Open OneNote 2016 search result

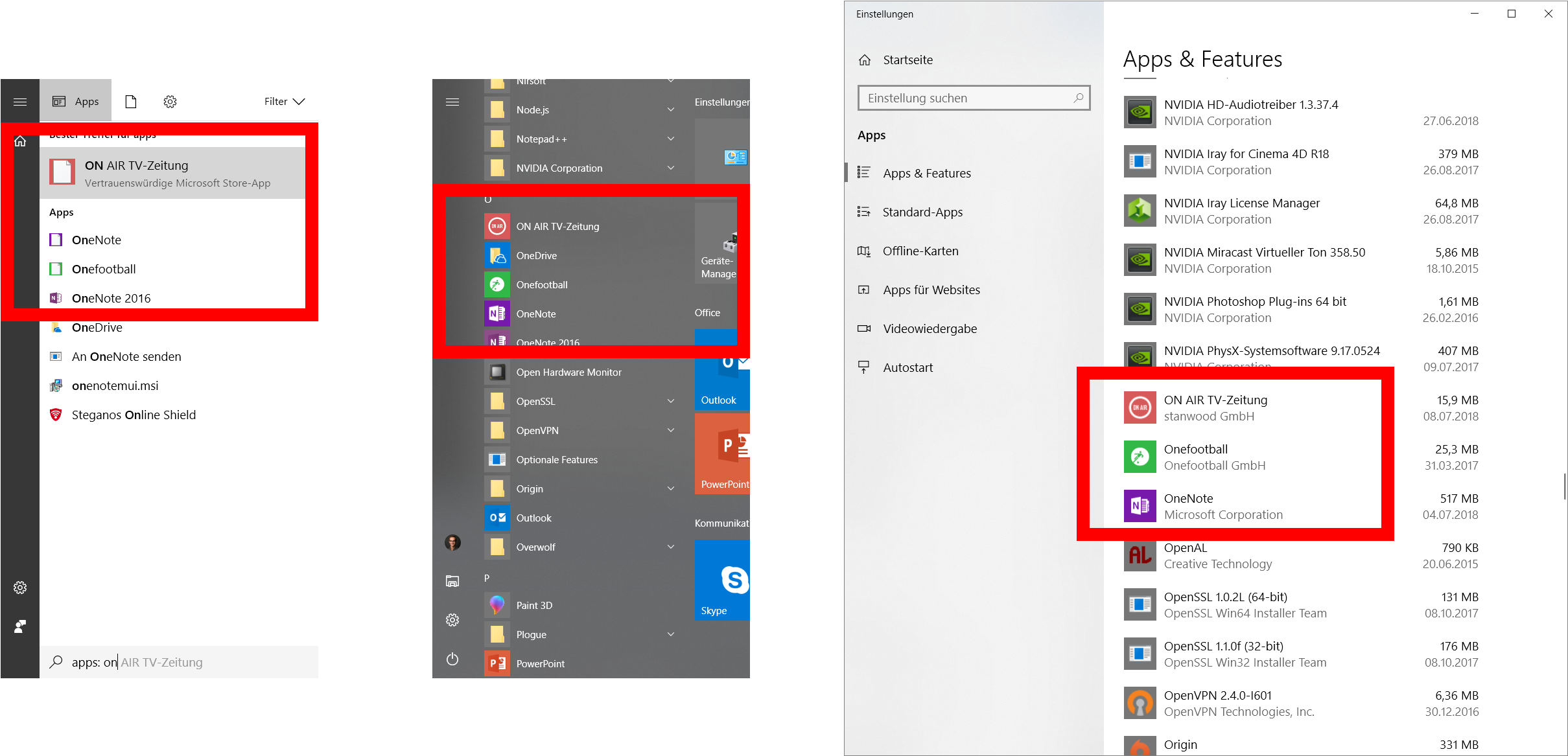click(172, 298)
